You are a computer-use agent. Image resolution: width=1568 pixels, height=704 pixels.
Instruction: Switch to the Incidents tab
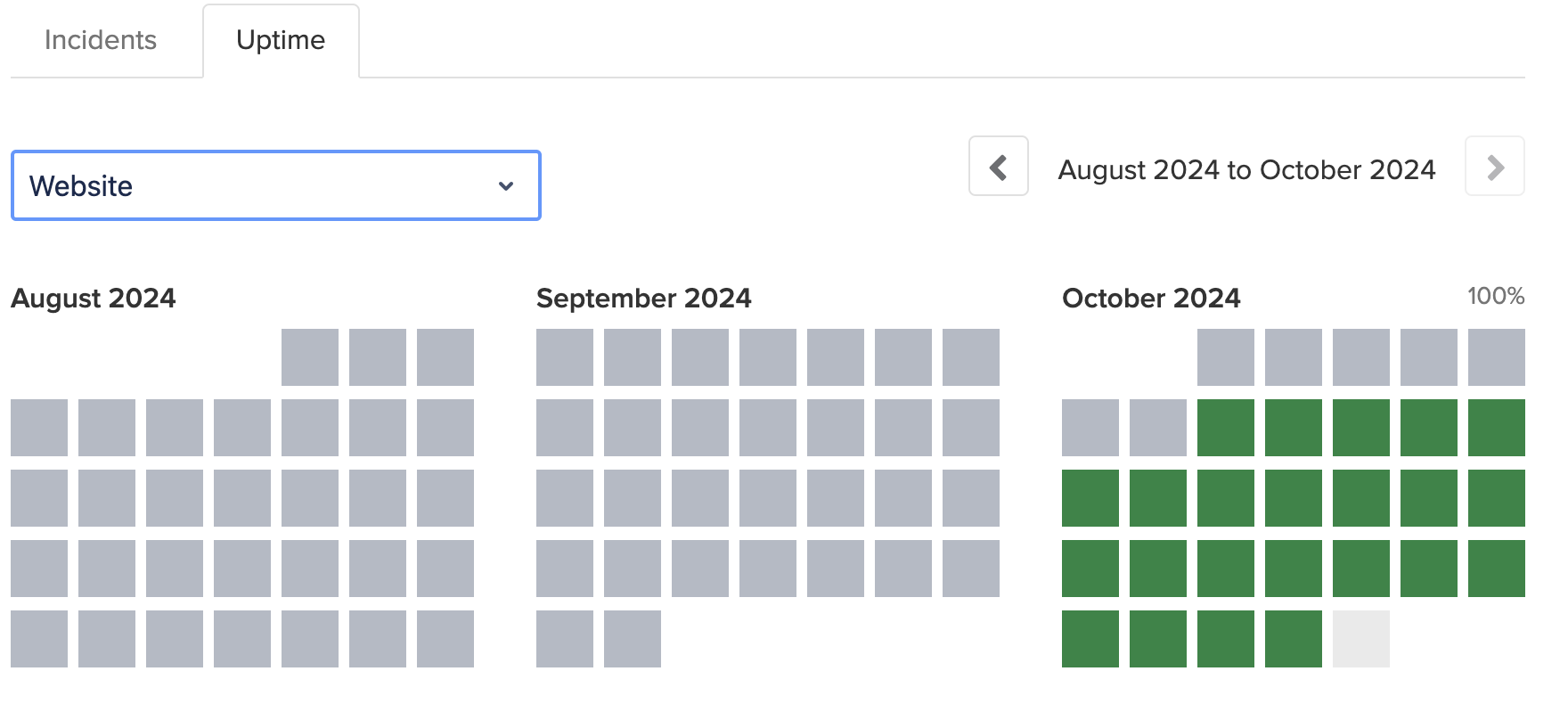[100, 39]
